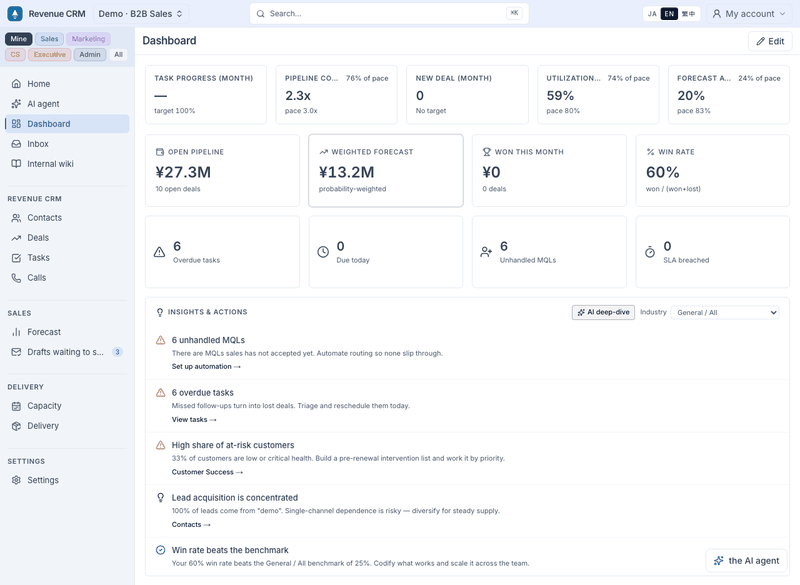
Task: Click the Forecast accuracy 20% card
Action: [729, 94]
